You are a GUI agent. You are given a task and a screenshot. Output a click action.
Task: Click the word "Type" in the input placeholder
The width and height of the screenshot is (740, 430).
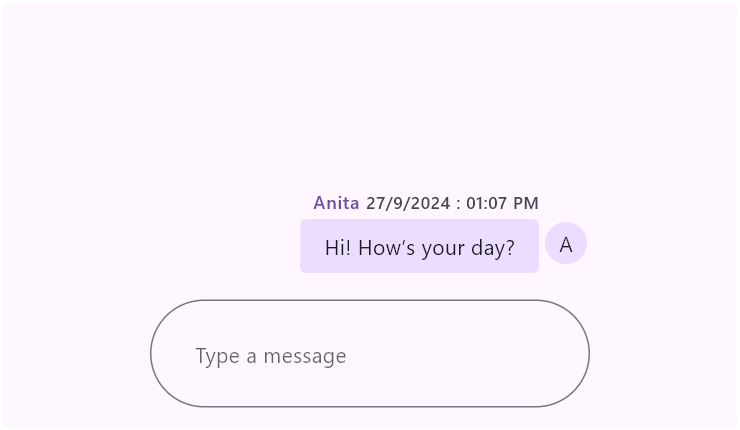tap(216, 356)
